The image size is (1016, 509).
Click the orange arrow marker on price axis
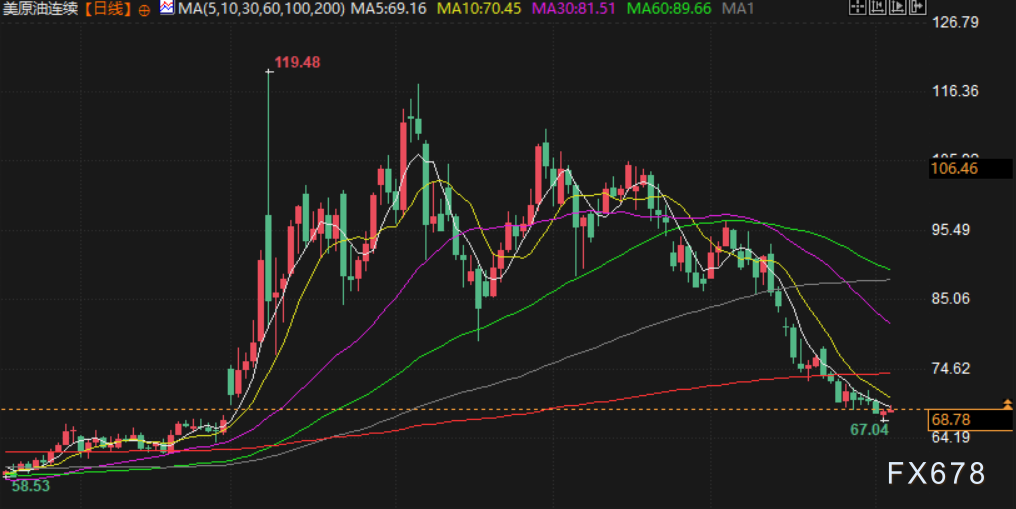1007,404
